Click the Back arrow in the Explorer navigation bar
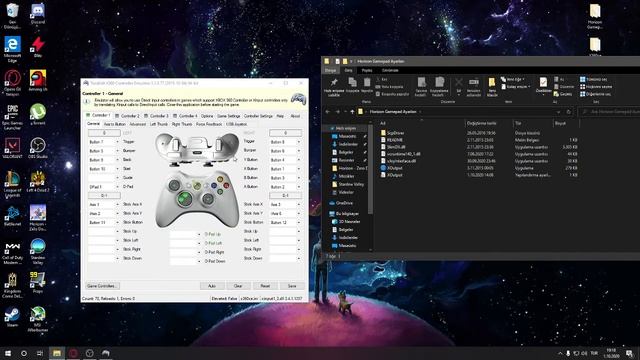This screenshot has width=640, height=360. (x=327, y=111)
